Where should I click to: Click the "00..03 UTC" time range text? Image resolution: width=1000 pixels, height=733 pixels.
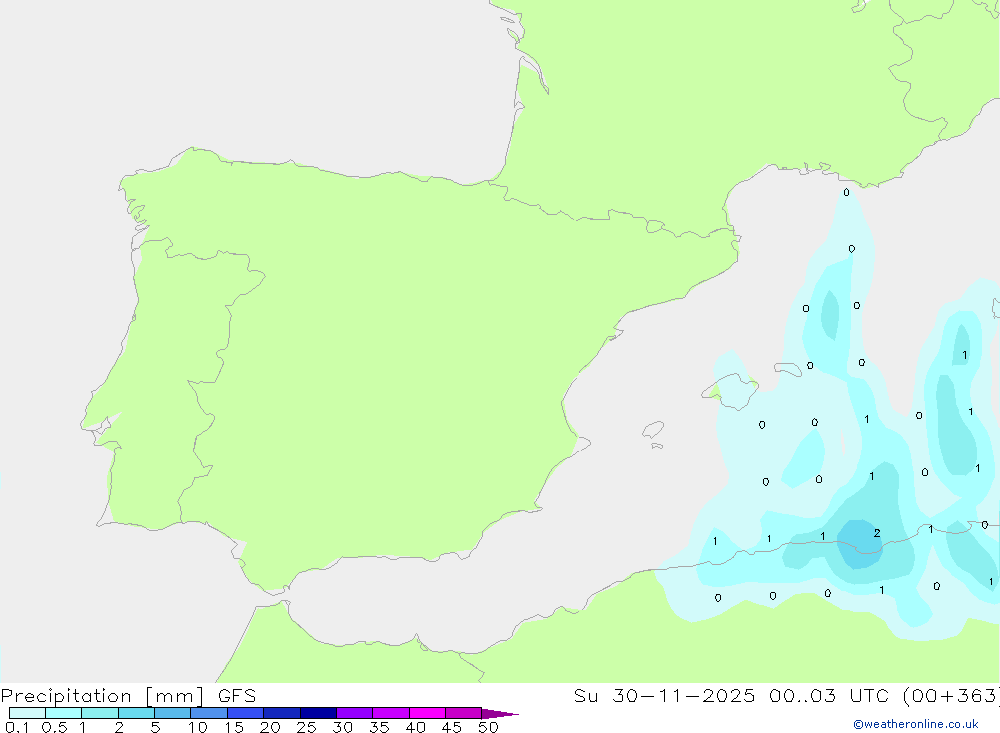pyautogui.click(x=828, y=695)
